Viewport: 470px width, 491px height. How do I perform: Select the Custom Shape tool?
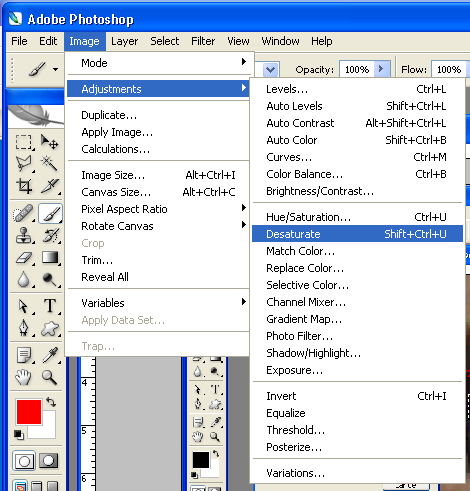[50, 328]
